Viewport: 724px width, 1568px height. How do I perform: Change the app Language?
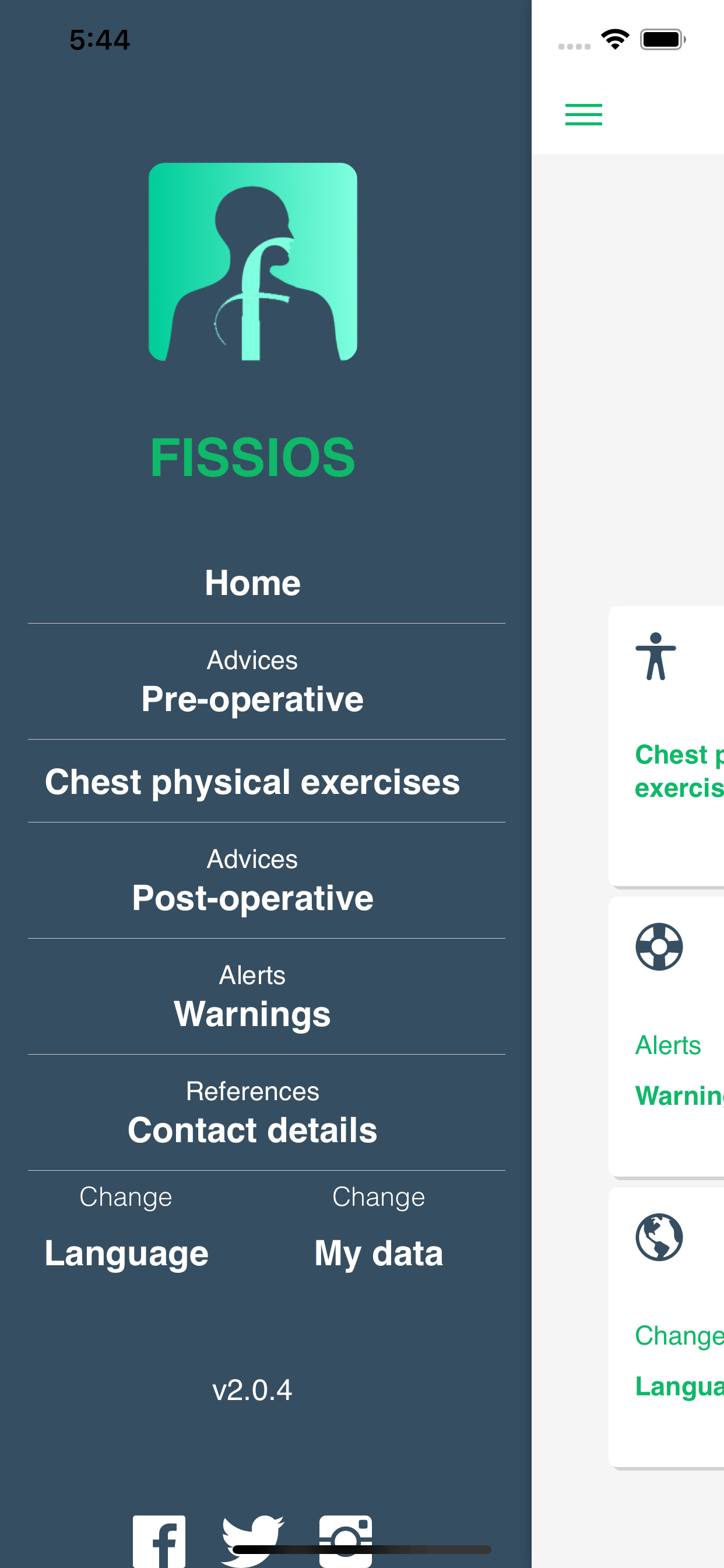[x=126, y=1230]
